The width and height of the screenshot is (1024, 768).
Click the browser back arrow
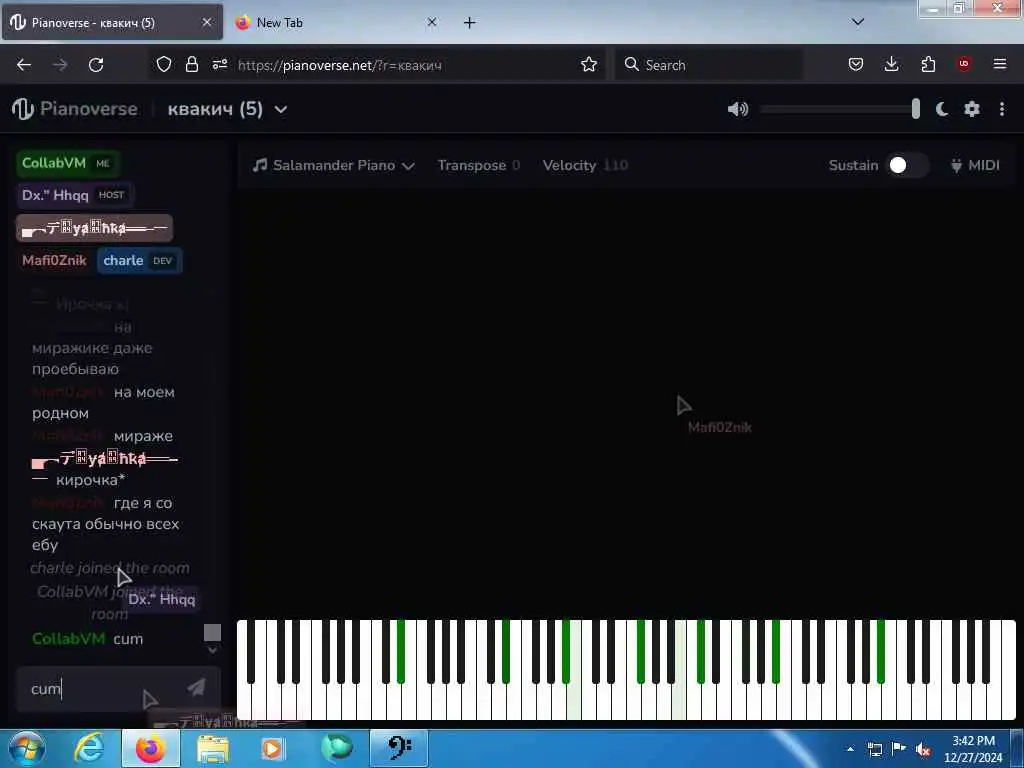[x=24, y=65]
